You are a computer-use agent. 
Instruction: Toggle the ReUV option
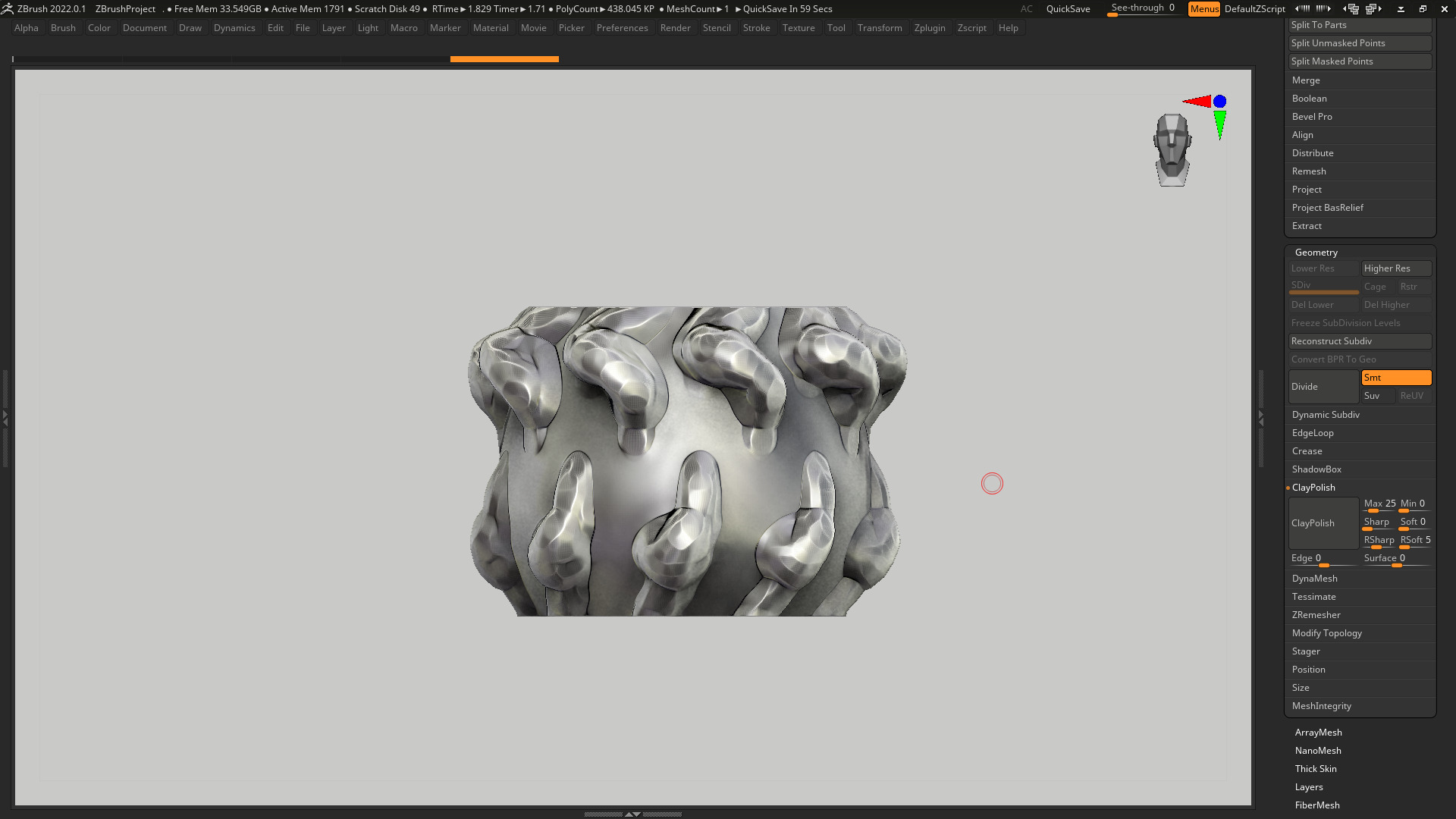pos(1414,396)
